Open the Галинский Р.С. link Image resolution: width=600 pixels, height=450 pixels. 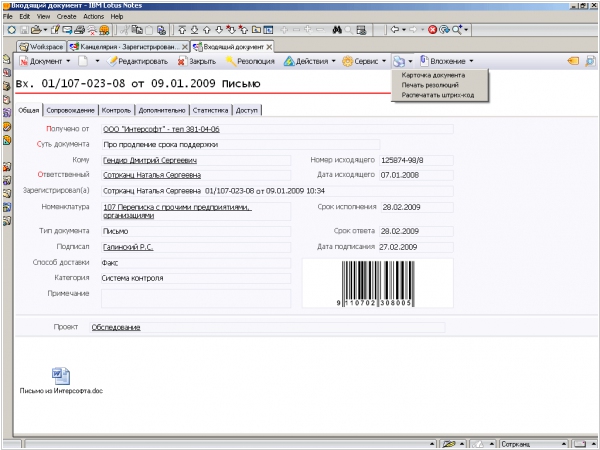point(128,247)
